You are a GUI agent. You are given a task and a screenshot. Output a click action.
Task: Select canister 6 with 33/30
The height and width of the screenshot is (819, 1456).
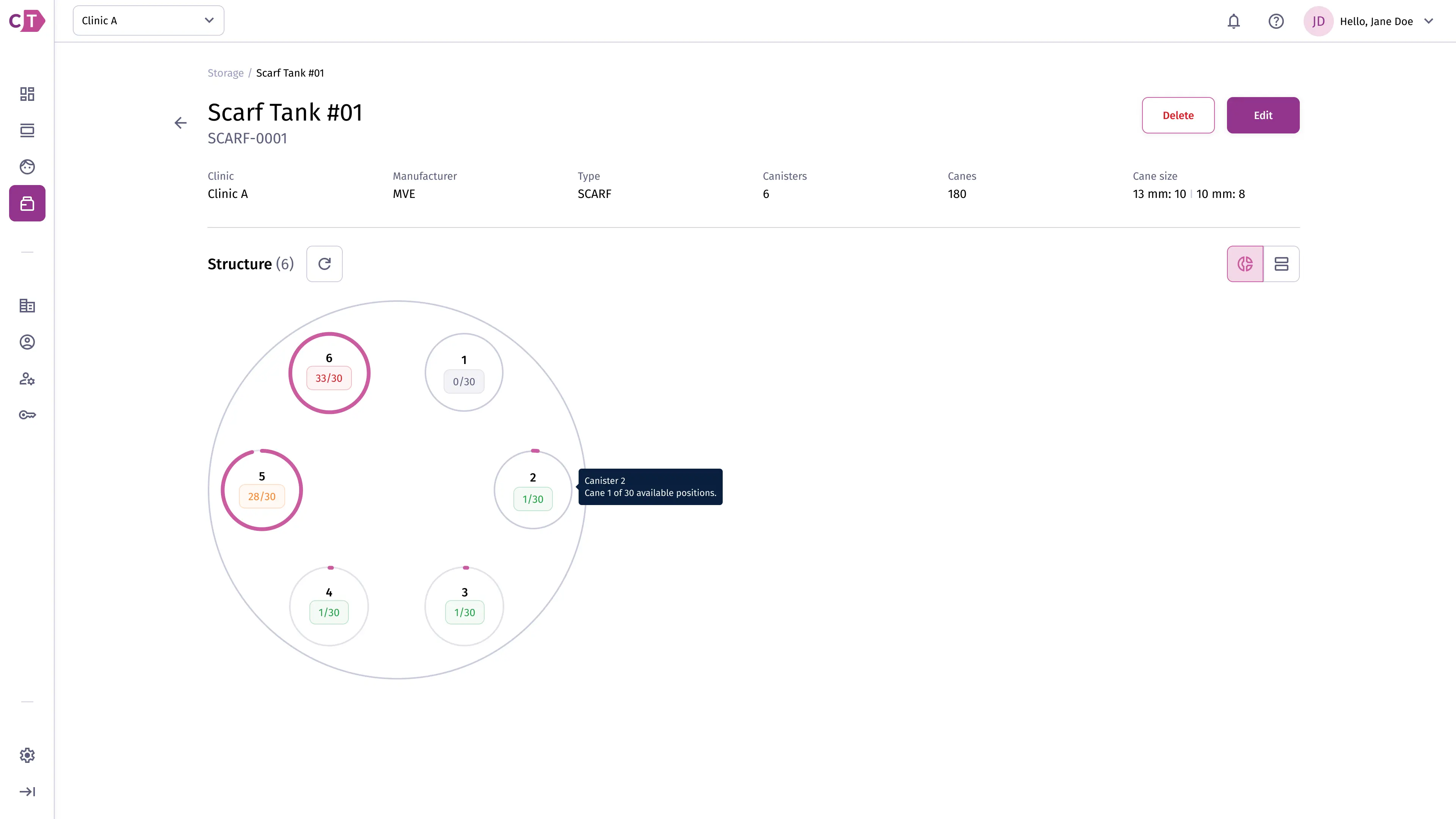click(329, 373)
